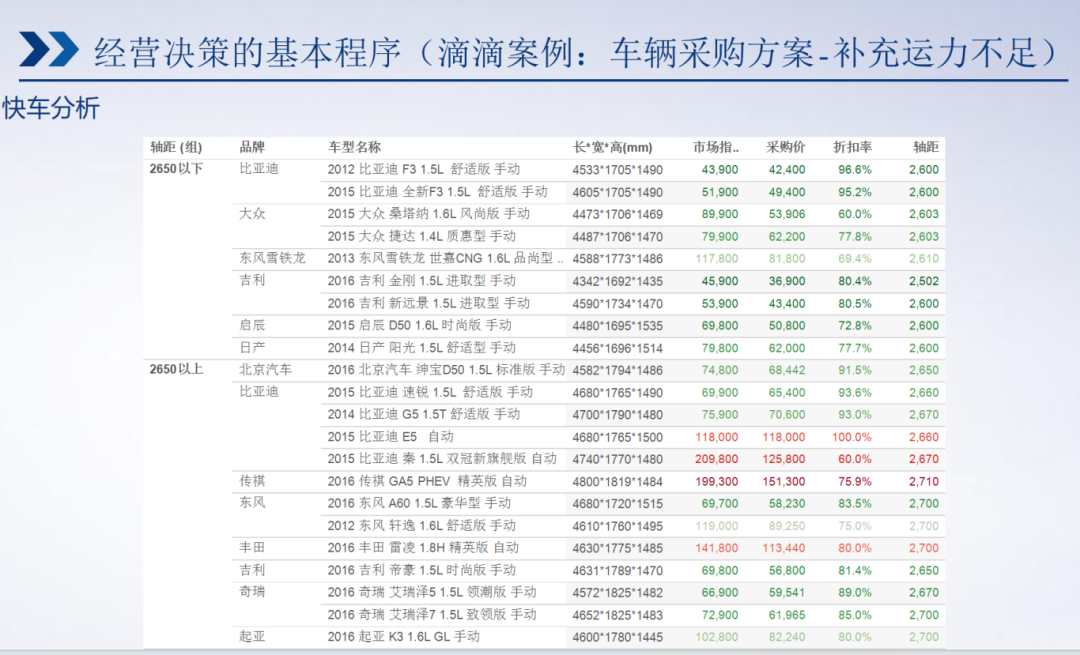1080x655 pixels.
Task: Click discount rate '96.6%'
Action: tap(855, 170)
